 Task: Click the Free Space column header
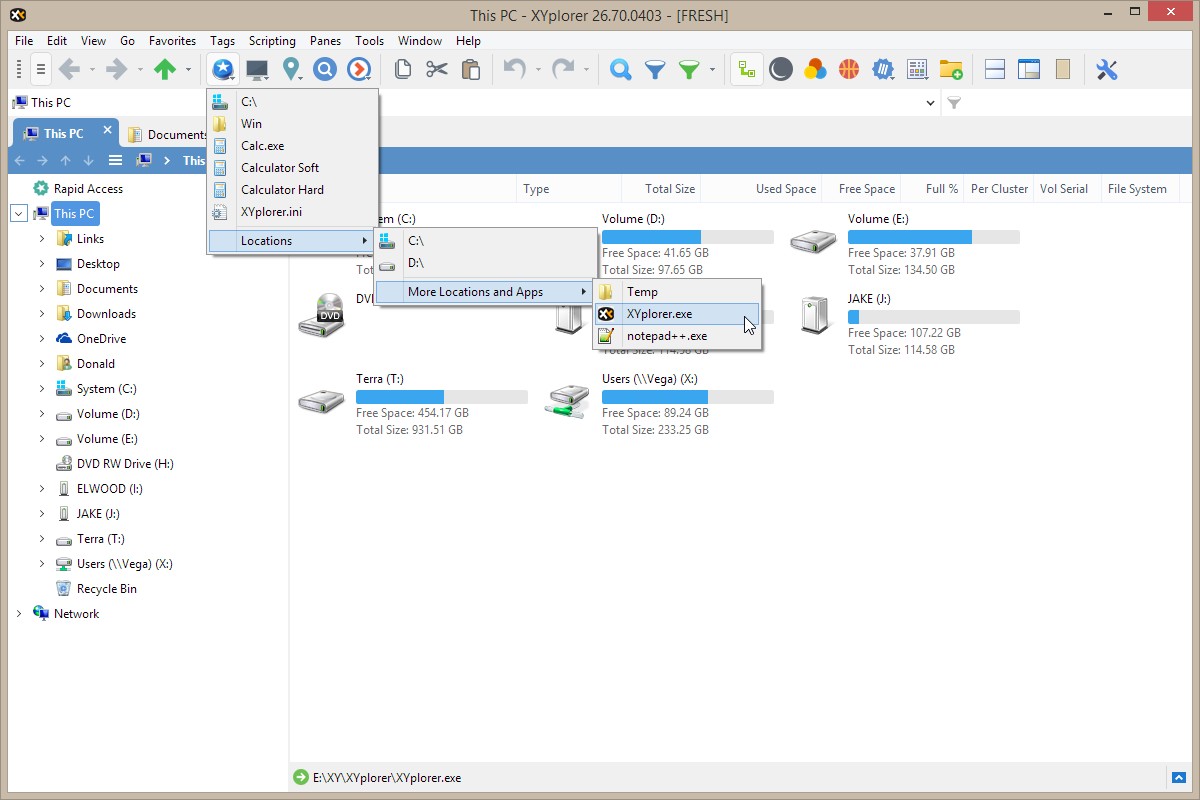[866, 189]
